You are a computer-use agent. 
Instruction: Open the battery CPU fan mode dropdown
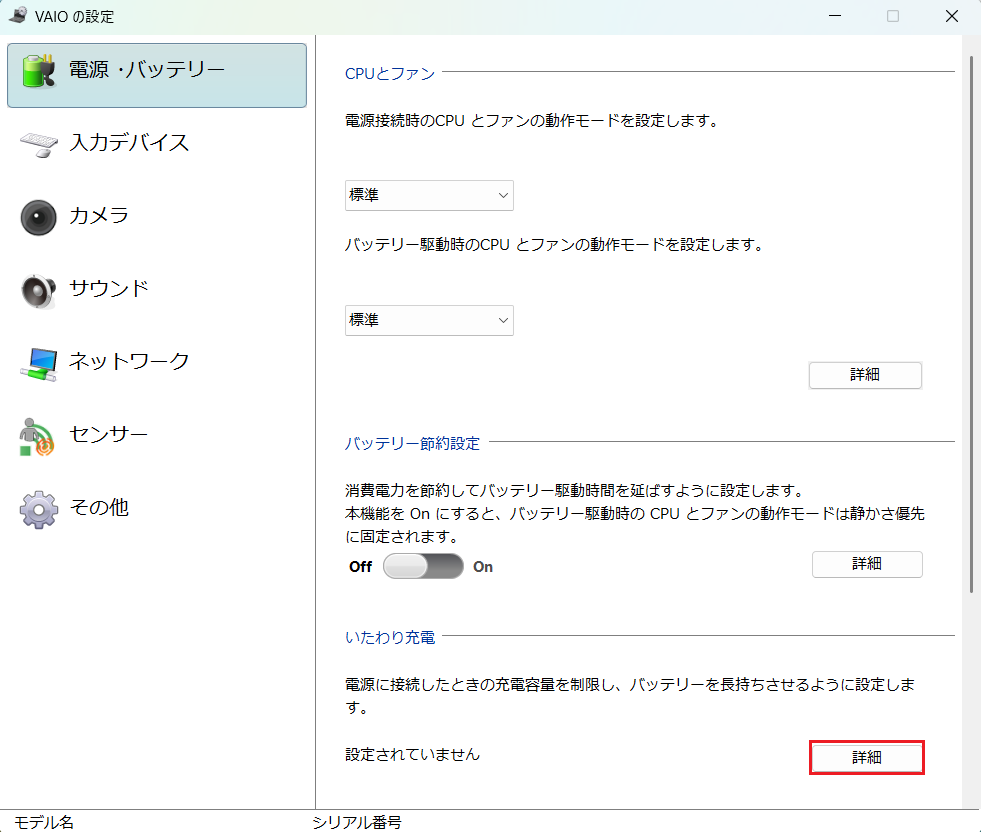click(429, 321)
